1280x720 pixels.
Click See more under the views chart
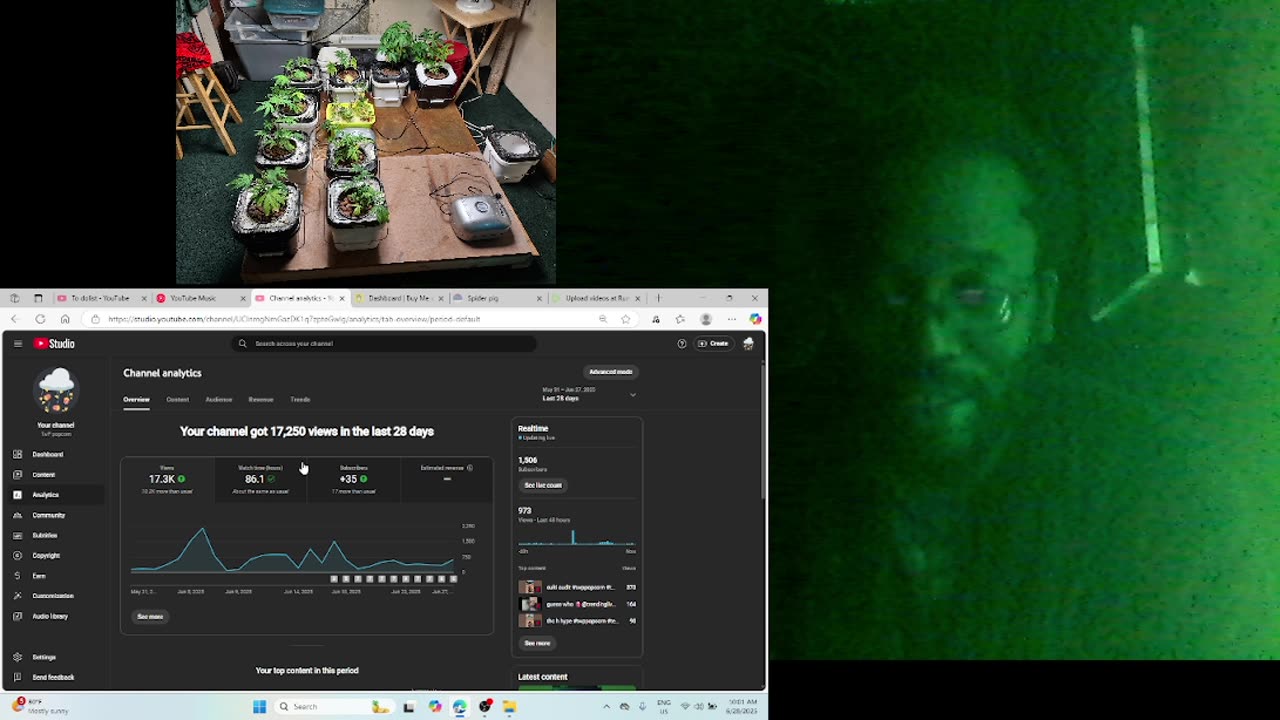point(150,616)
